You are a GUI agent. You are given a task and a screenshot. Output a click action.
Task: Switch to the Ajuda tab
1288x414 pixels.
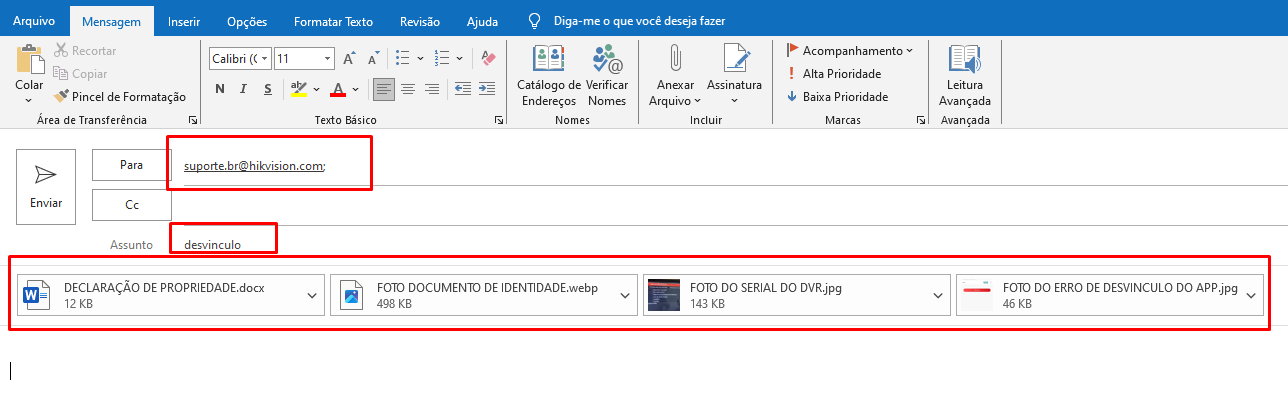[x=482, y=21]
